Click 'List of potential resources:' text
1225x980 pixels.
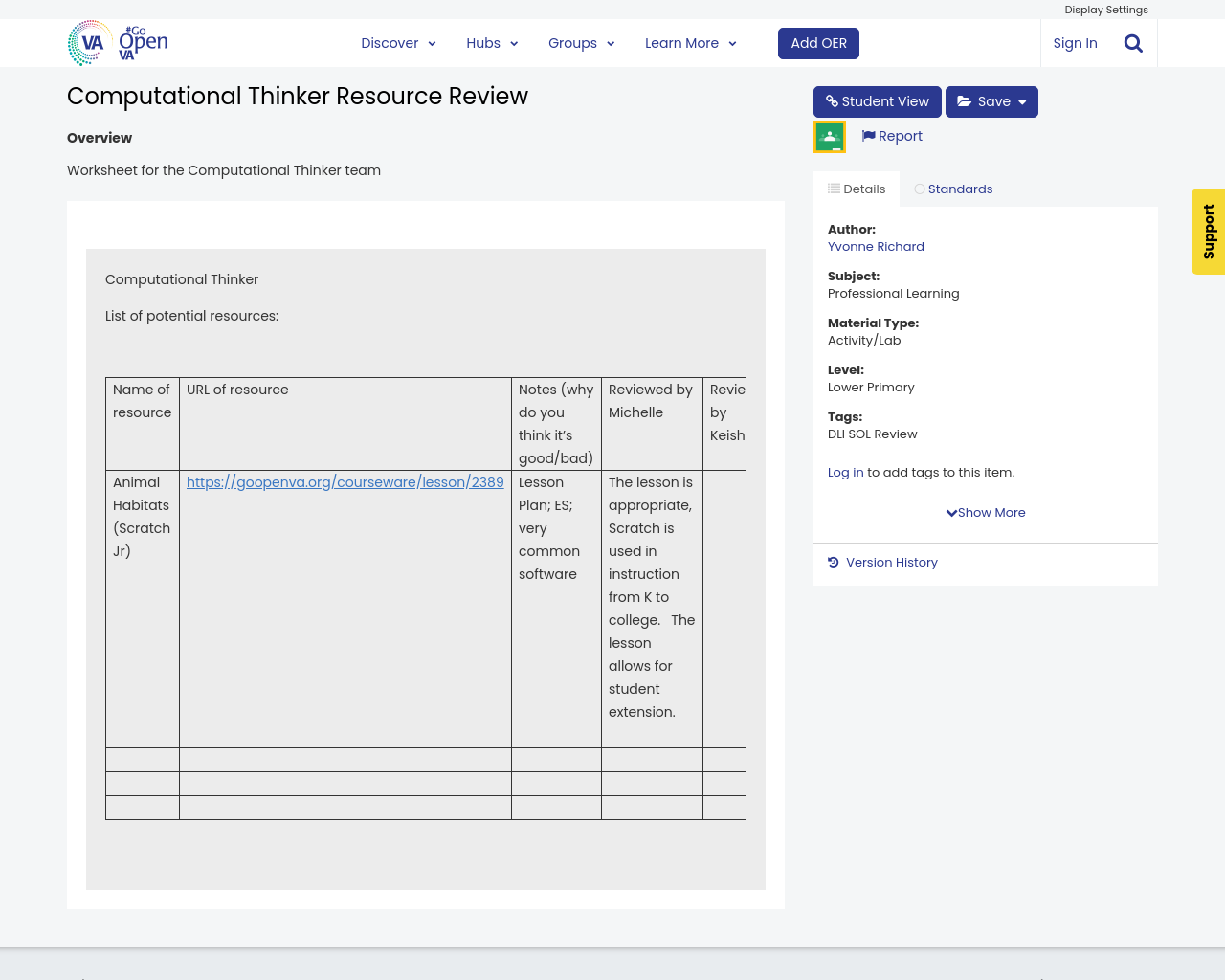[x=191, y=316]
